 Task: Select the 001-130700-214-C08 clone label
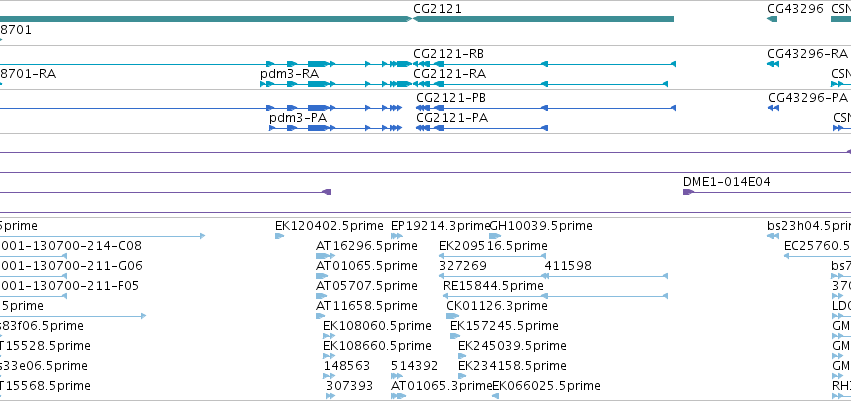click(71, 246)
